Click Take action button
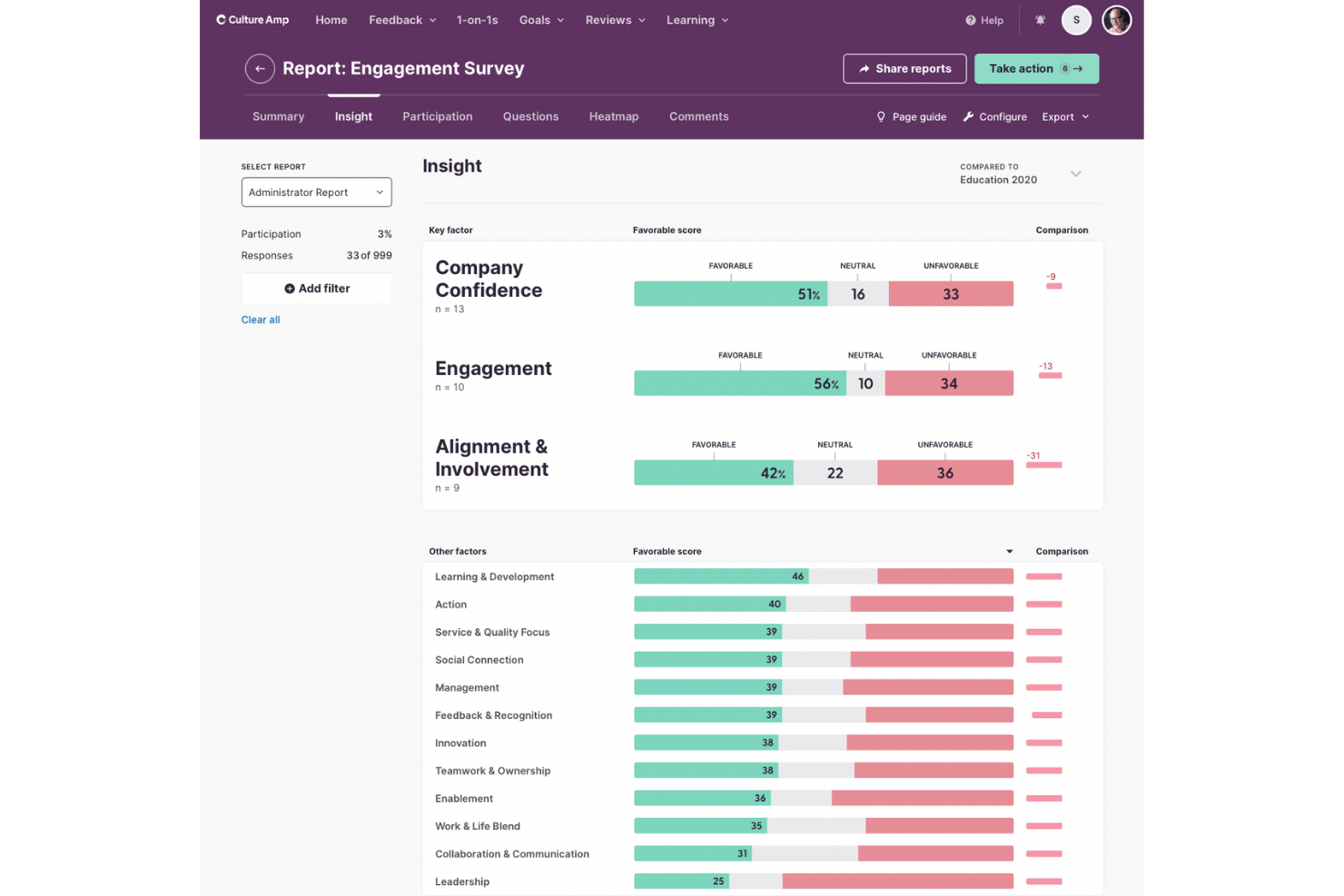 pyautogui.click(x=1036, y=69)
